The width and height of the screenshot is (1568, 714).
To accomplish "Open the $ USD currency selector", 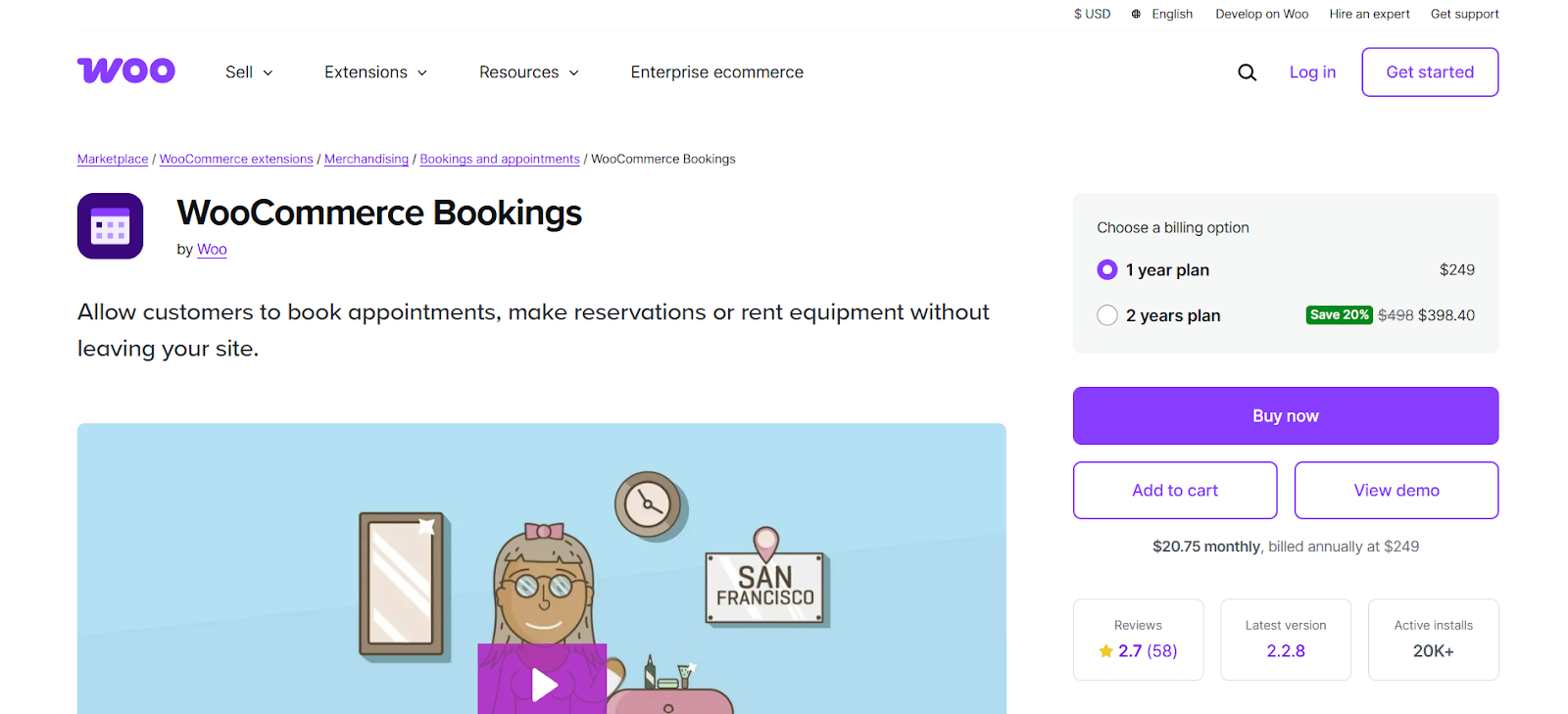I will (x=1092, y=14).
